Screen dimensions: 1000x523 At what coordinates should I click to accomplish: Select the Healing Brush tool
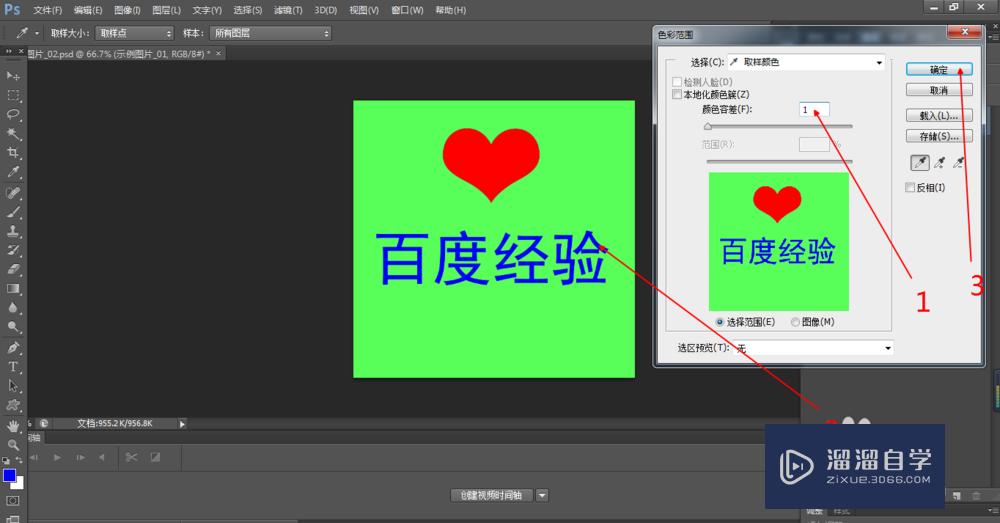[x=13, y=193]
